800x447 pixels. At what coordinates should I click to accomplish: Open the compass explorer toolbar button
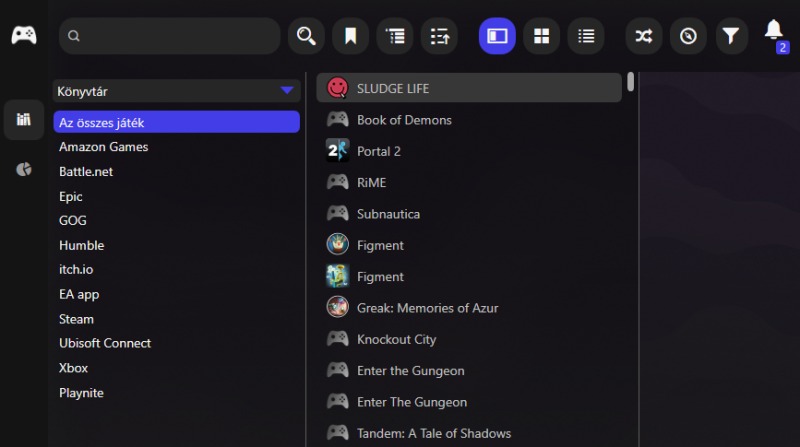click(x=688, y=36)
